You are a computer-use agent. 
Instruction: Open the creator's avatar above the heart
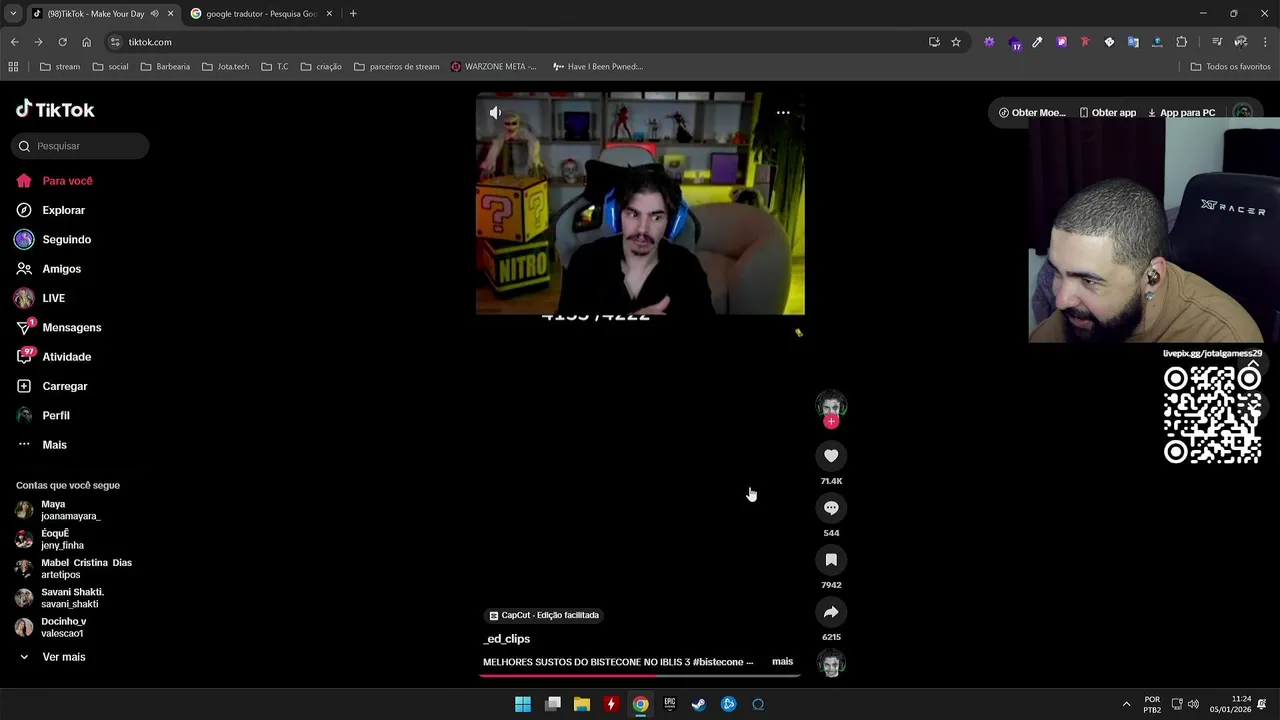831,405
